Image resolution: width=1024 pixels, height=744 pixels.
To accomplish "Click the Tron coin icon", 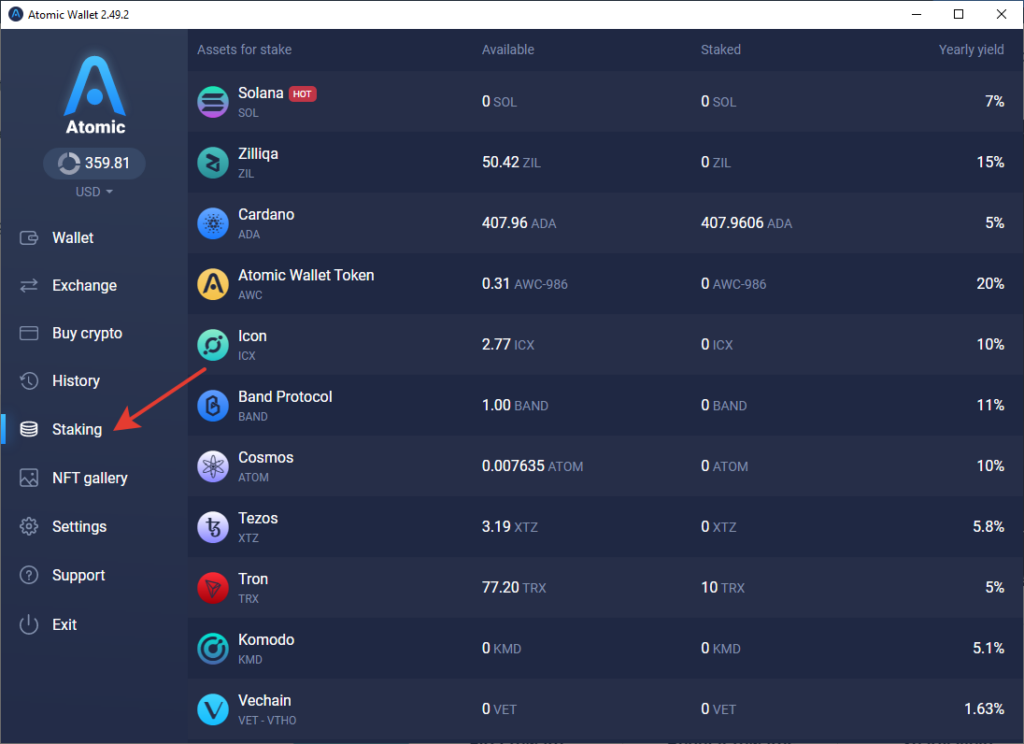I will click(213, 588).
